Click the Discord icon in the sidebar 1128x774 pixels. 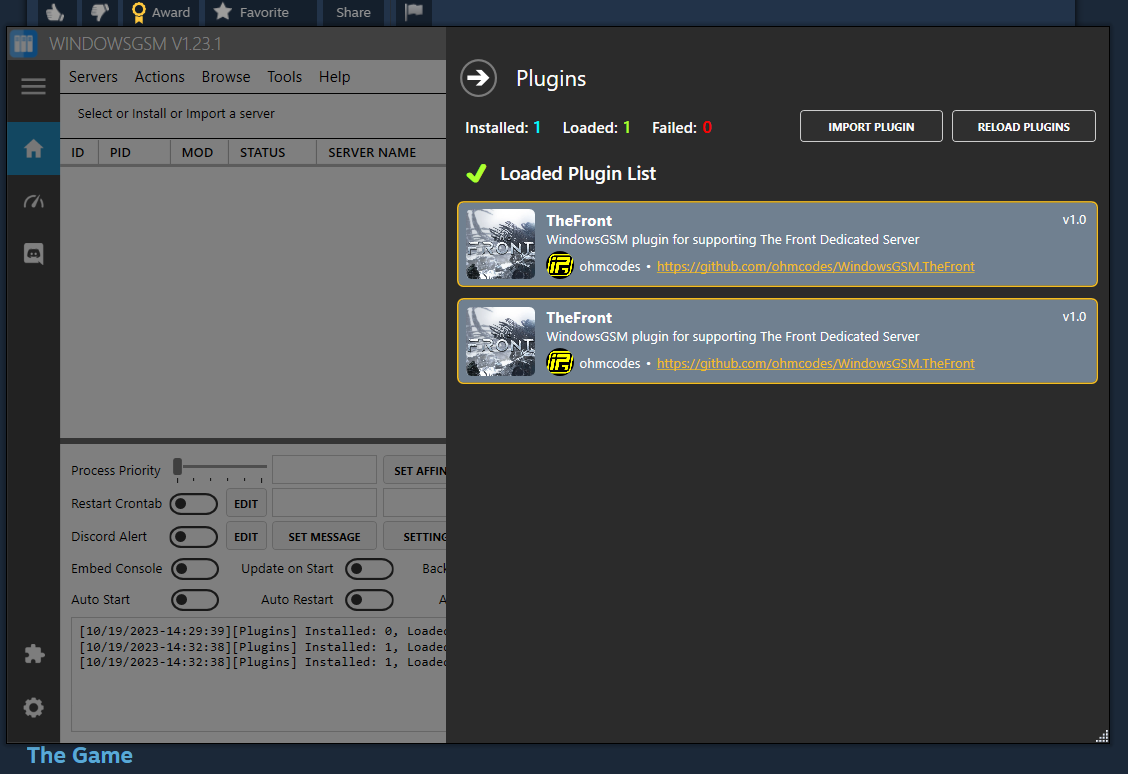[33, 253]
